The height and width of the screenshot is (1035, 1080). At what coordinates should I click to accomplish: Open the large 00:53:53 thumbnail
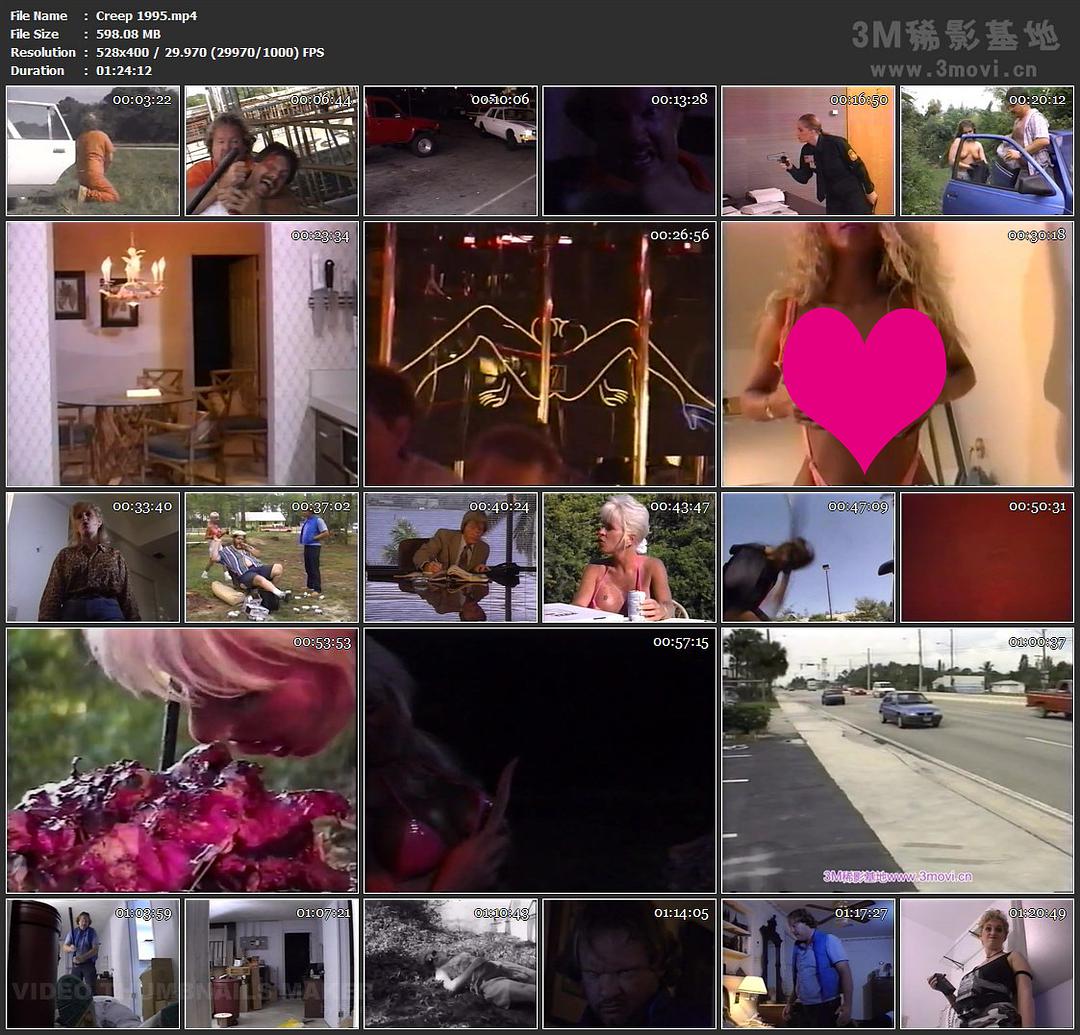pyautogui.click(x=181, y=760)
